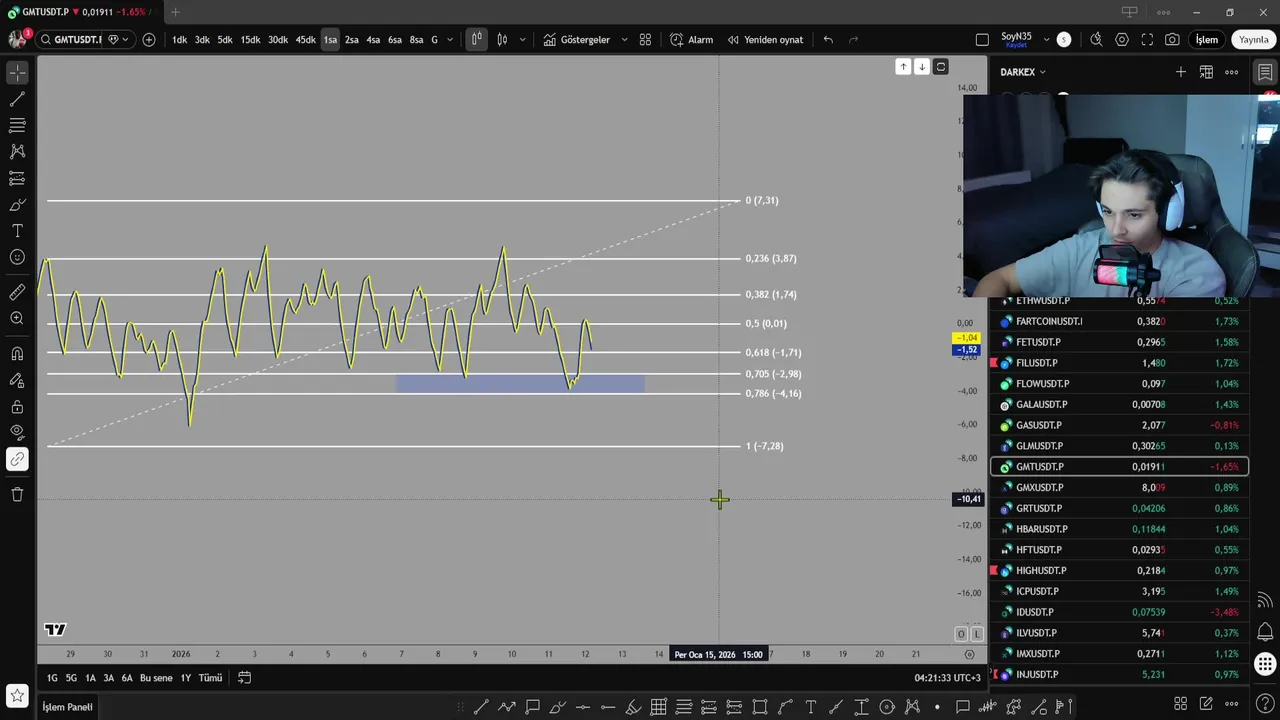Switch to the 15dk timeframe
Screen dimensions: 1280x720
click(250, 40)
